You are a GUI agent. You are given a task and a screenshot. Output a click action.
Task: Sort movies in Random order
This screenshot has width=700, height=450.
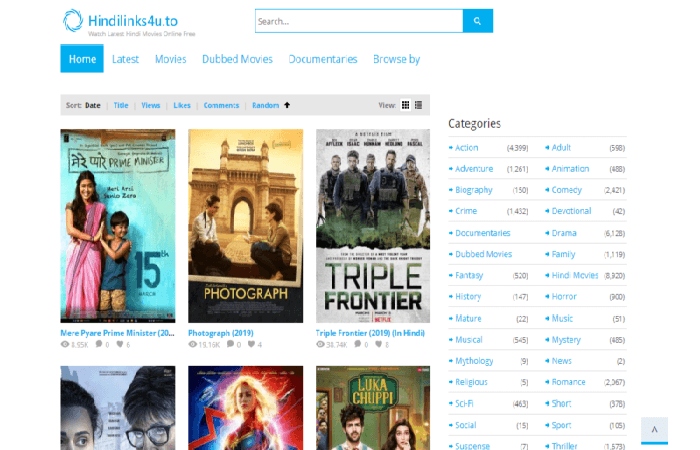click(265, 105)
